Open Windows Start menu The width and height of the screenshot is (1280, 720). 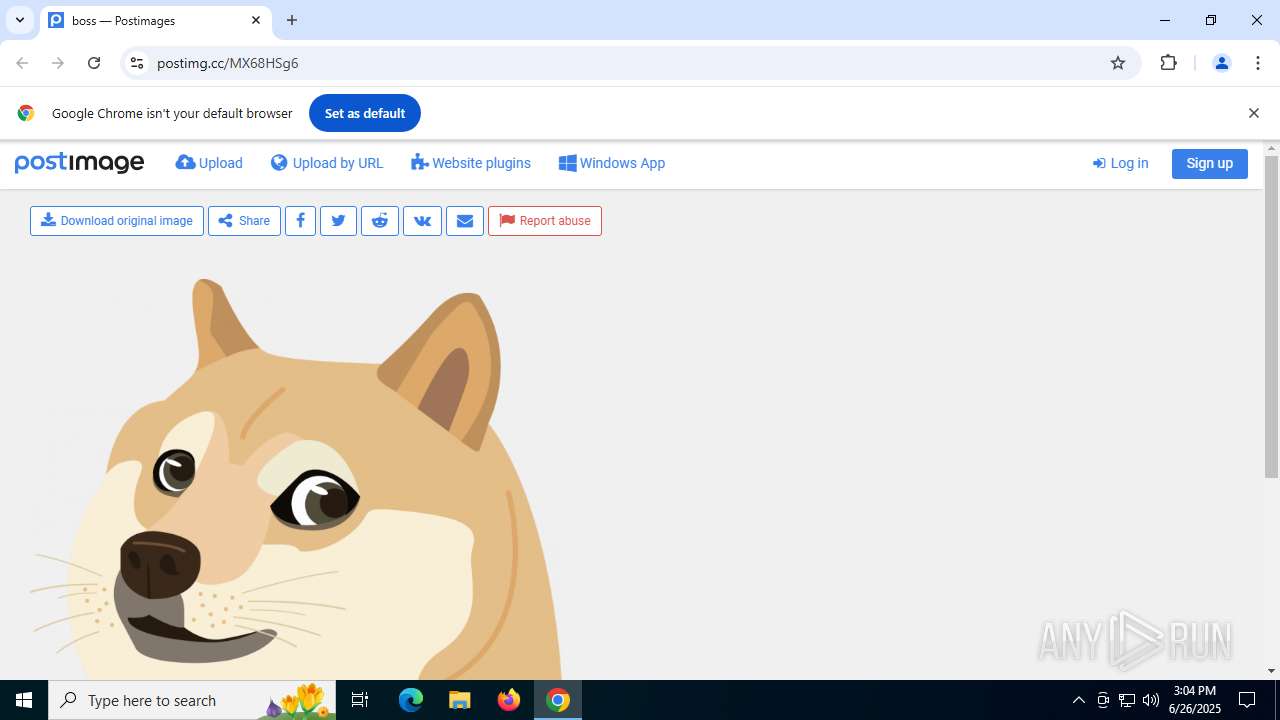(24, 700)
